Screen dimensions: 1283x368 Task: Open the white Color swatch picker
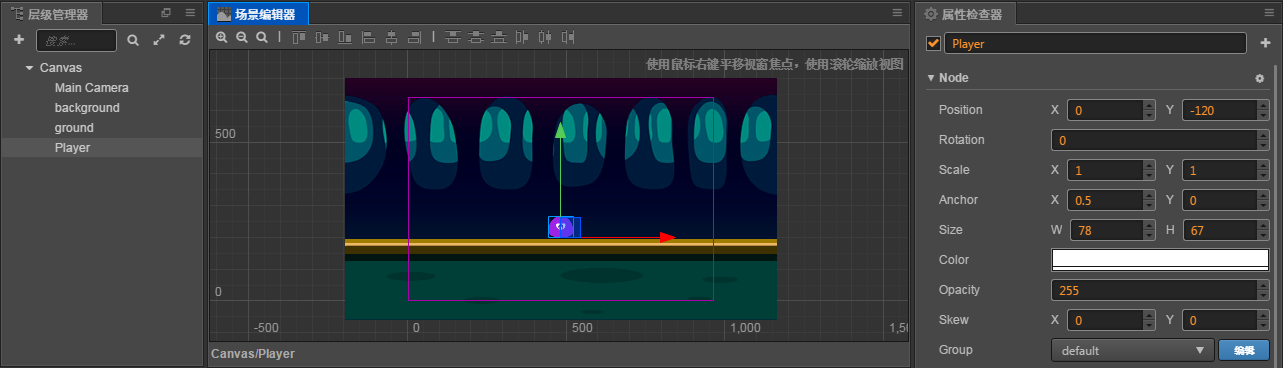pyautogui.click(x=1160, y=260)
